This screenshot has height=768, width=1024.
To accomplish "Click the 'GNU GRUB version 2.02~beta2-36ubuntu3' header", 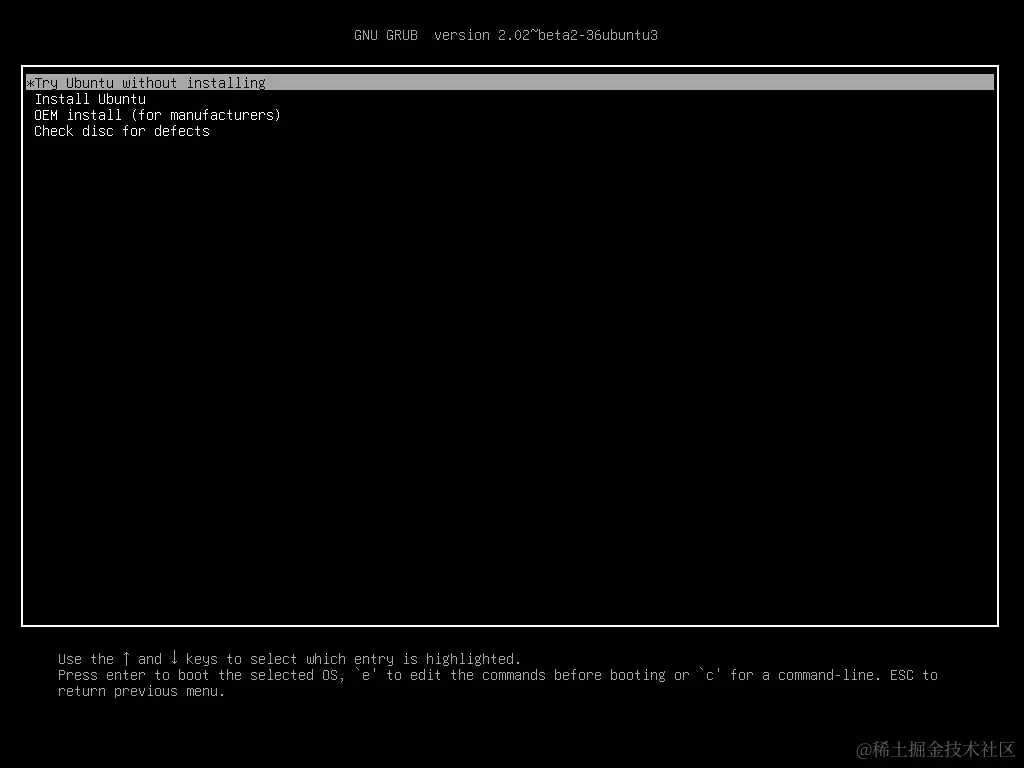I will (x=505, y=35).
